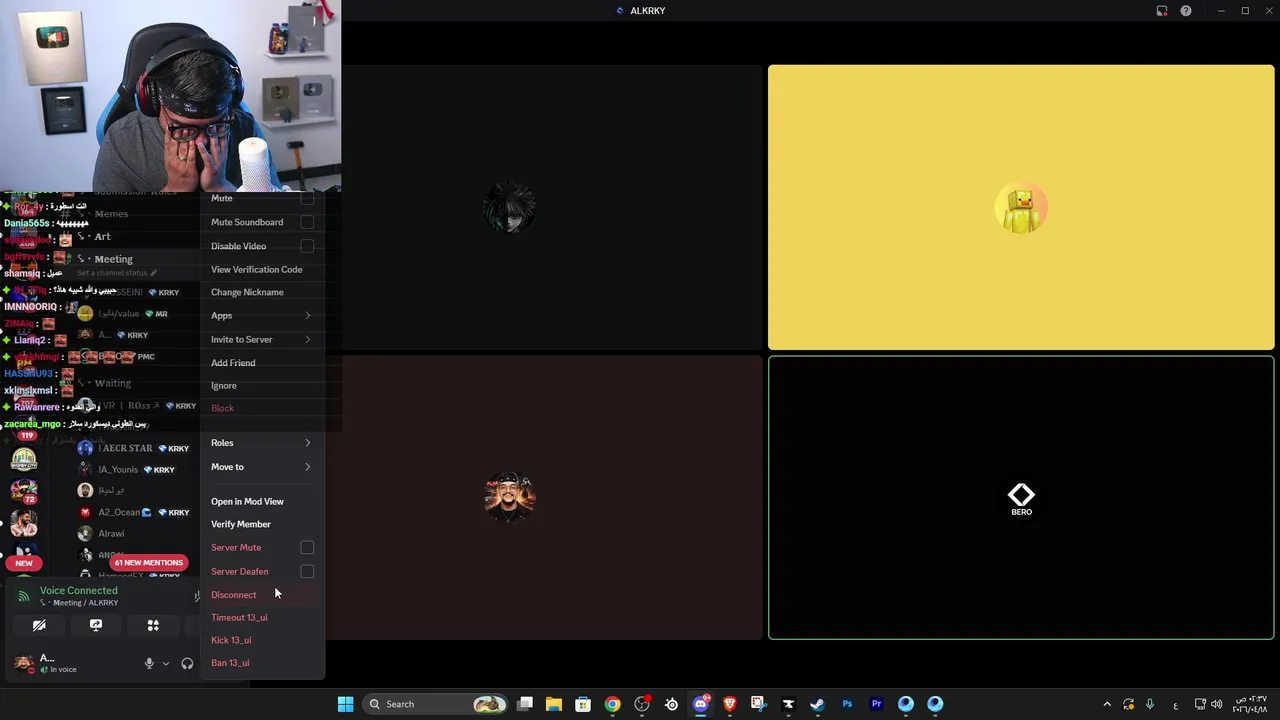Open Windows Start menu
Viewport: 1280px width, 720px height.
tap(345, 704)
